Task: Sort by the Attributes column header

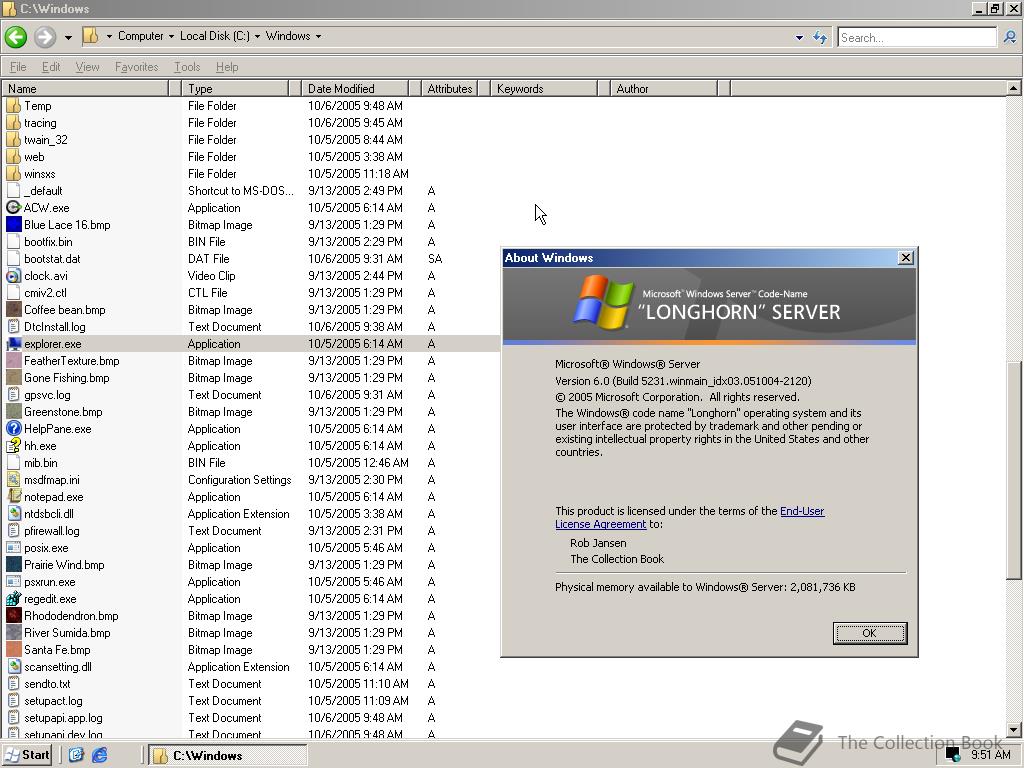Action: tap(449, 88)
